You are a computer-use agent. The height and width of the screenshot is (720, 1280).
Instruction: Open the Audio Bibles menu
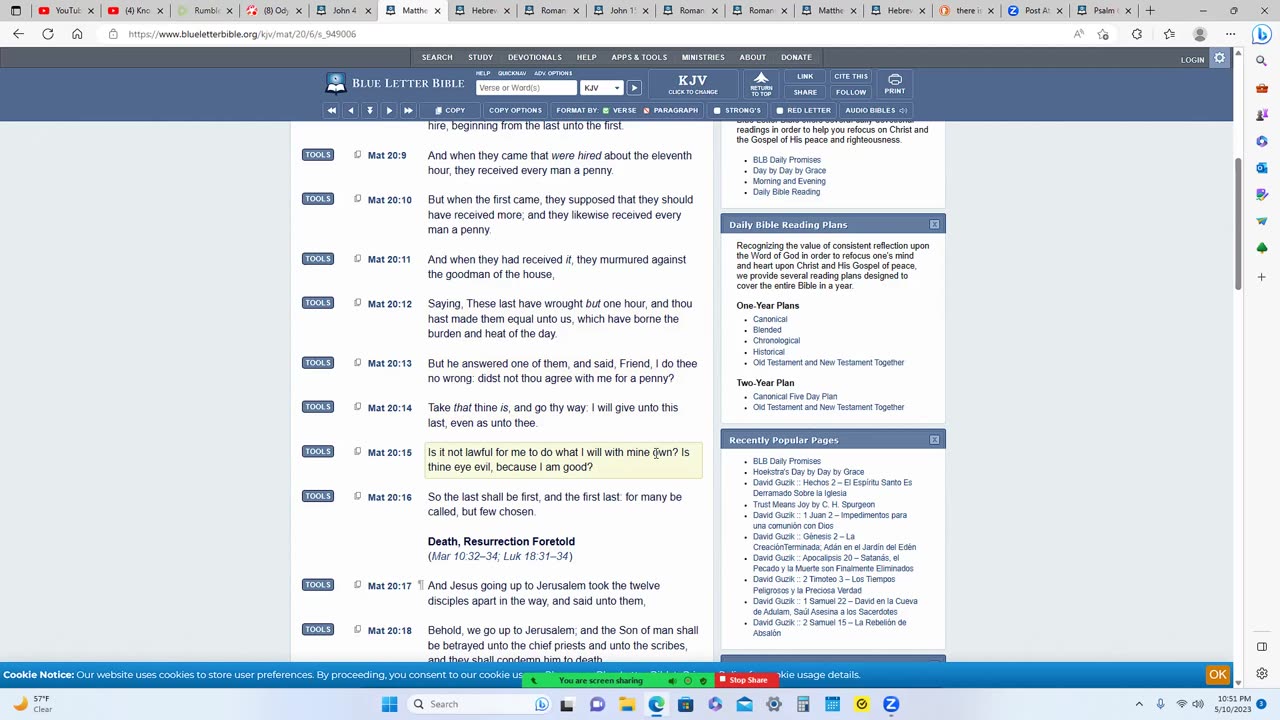point(875,110)
